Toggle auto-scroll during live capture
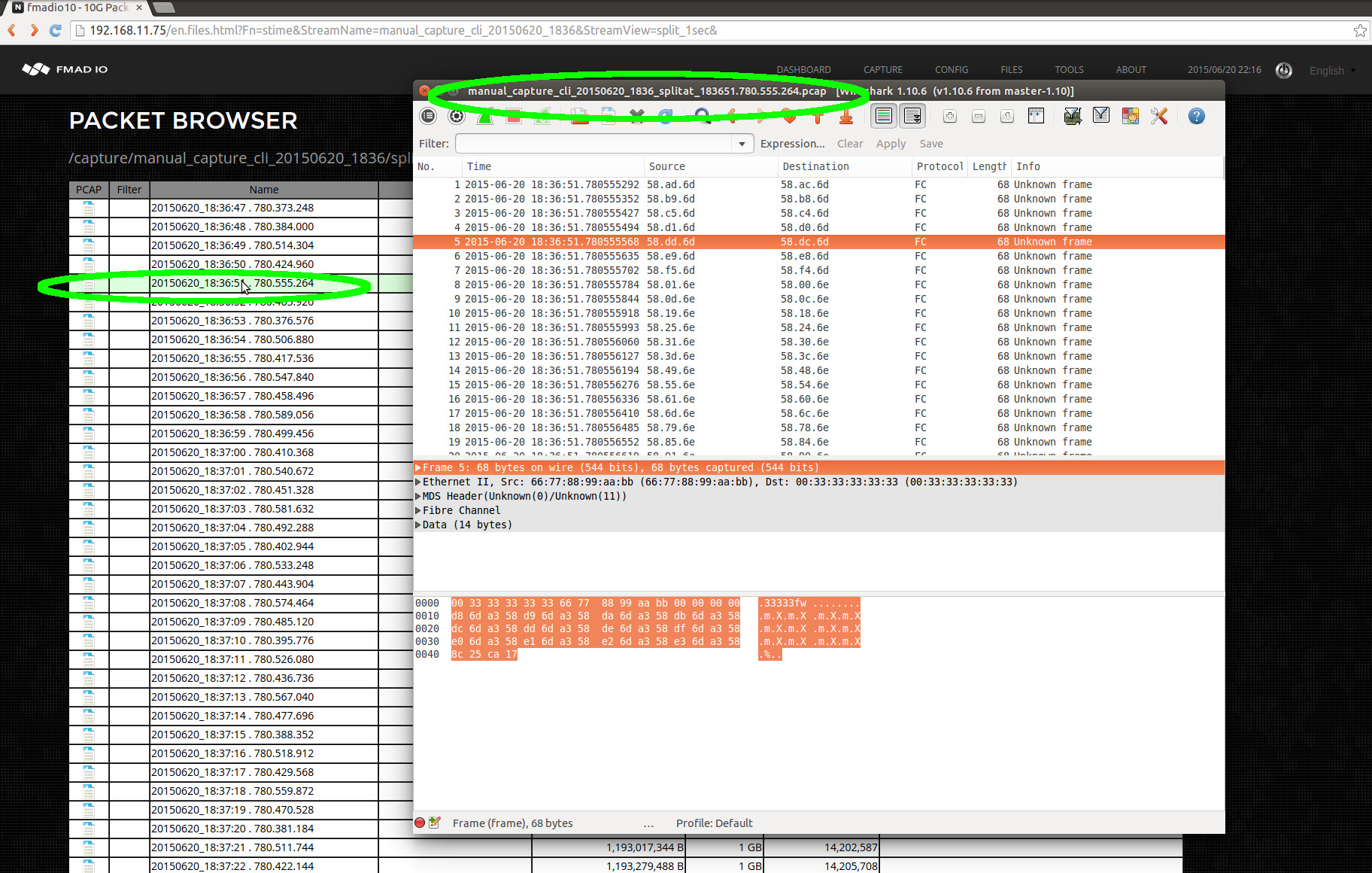The image size is (1372, 873). coord(912,116)
